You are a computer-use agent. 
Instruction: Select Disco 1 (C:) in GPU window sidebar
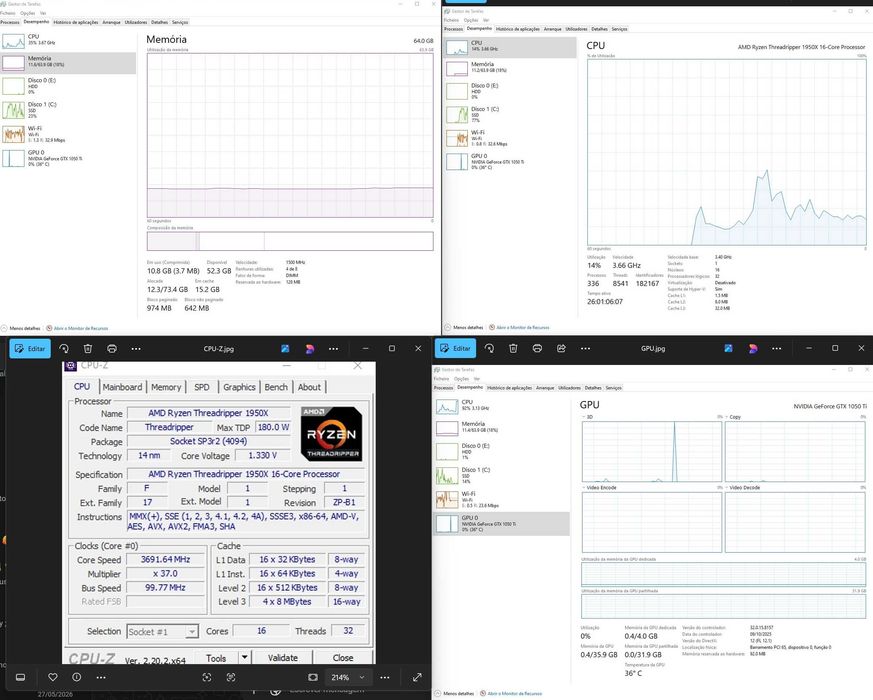[x=502, y=475]
